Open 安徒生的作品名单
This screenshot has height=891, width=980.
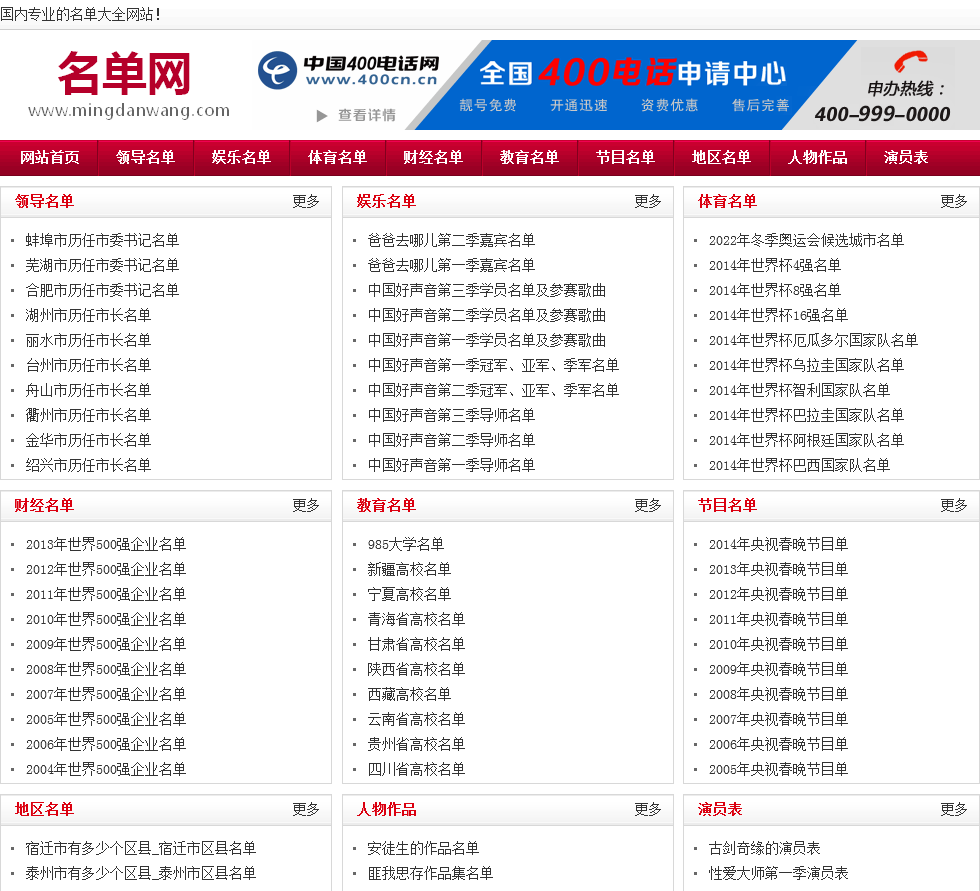point(423,849)
